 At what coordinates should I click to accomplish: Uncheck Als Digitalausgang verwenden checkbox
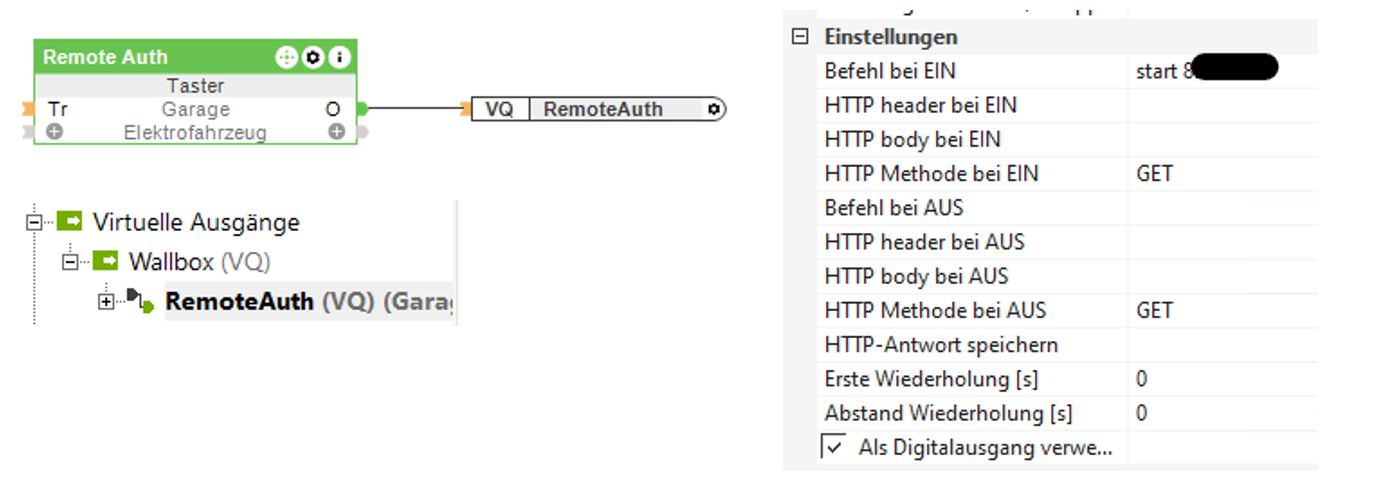pos(832,446)
